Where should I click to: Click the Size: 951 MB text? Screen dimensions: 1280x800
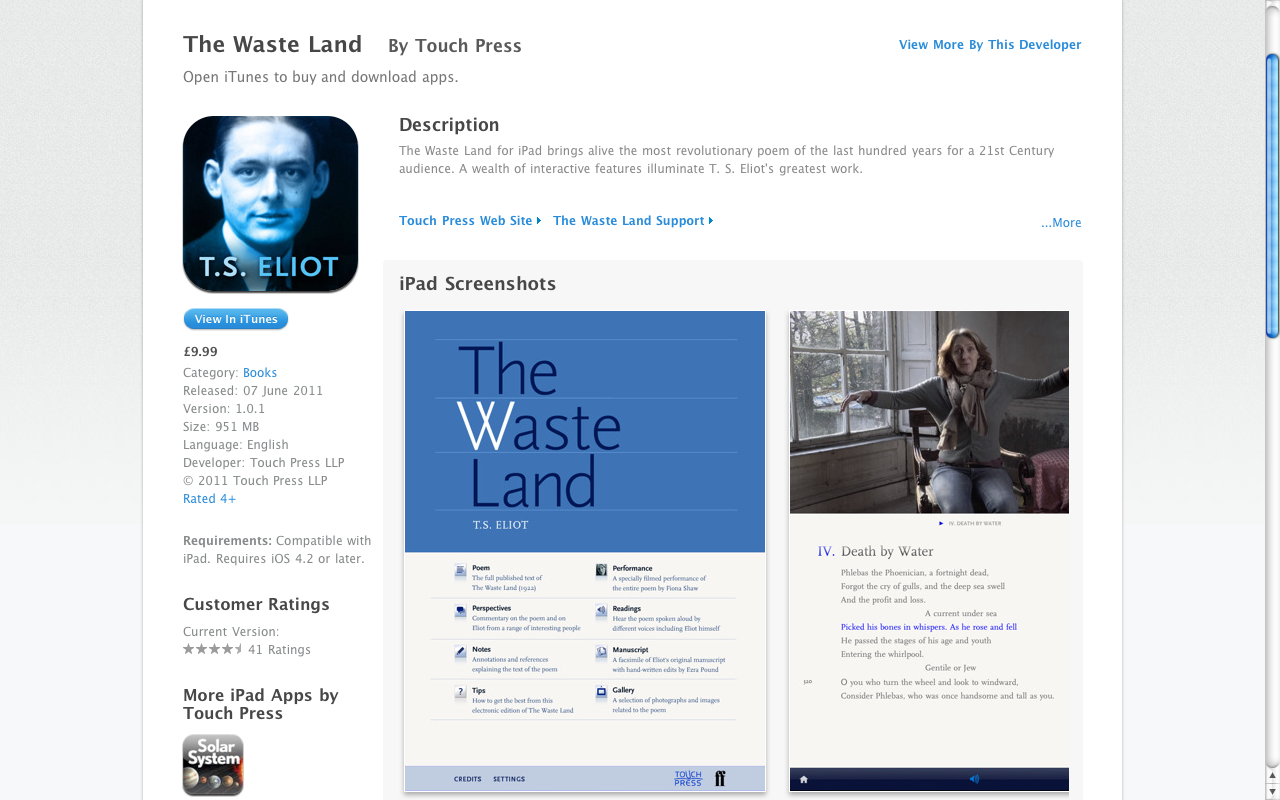[221, 427]
